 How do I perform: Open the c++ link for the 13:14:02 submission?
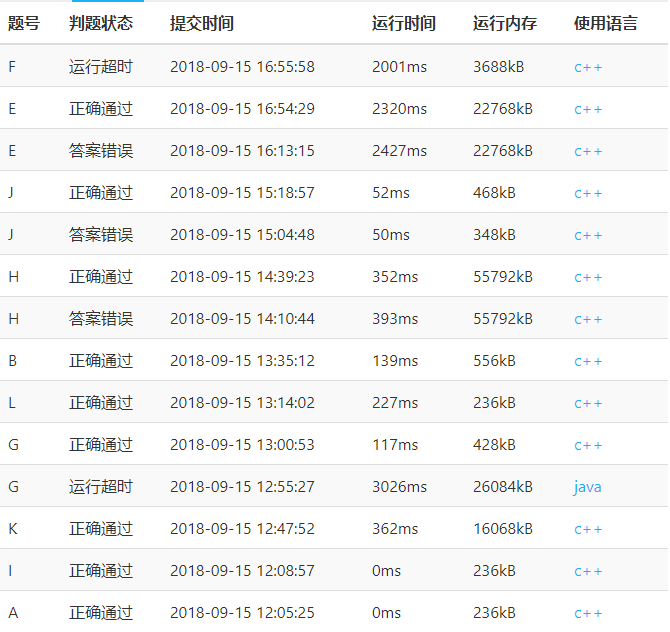[x=588, y=403]
